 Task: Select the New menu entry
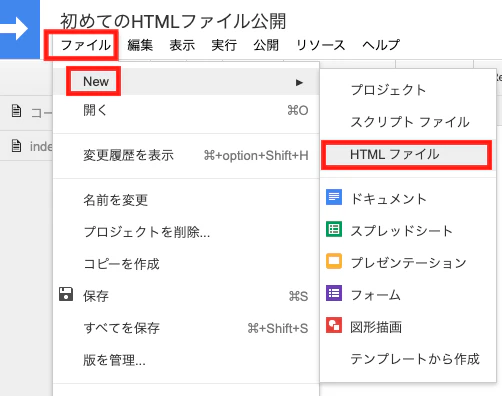pyautogui.click(x=186, y=82)
